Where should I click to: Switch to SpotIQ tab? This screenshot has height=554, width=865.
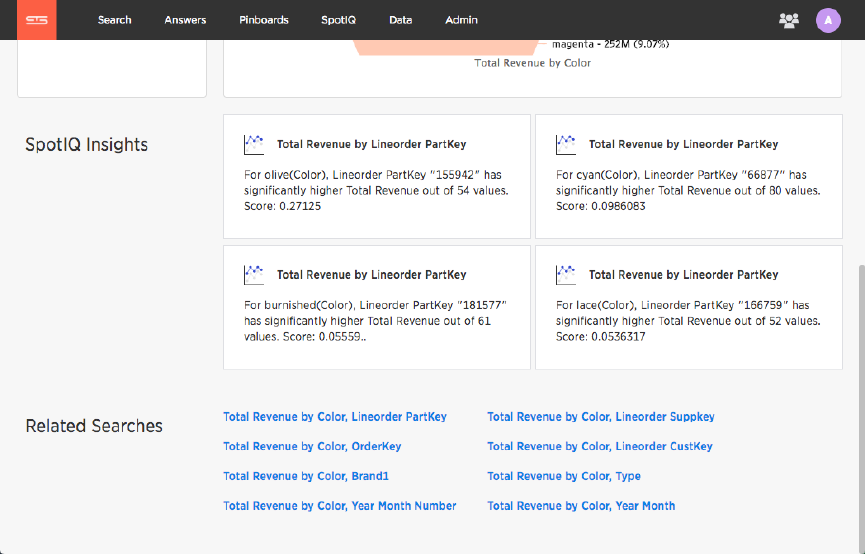pos(339,20)
